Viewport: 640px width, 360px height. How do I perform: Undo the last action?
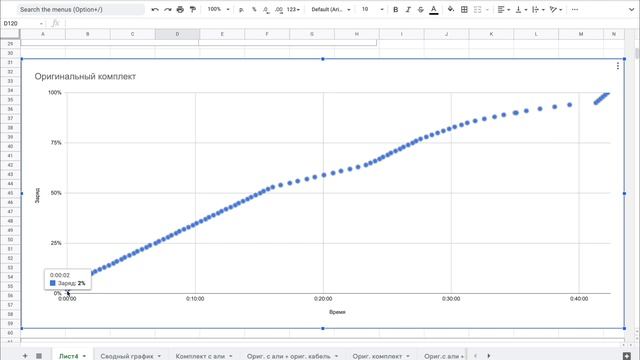[155, 9]
